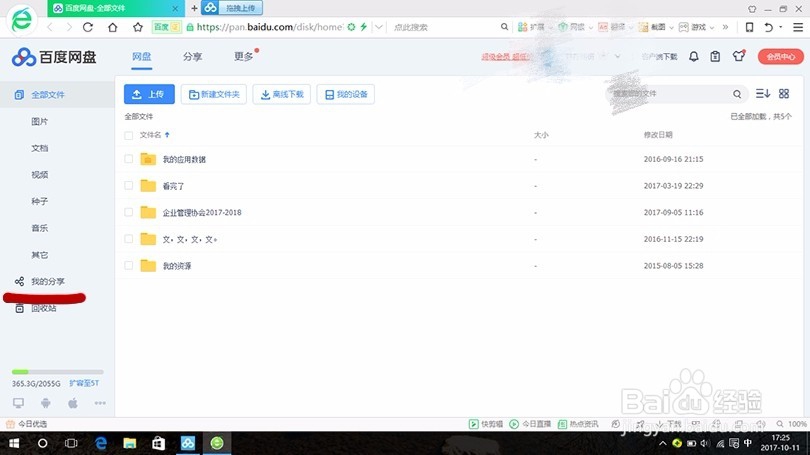Screen dimensions: 810x455
Task: Open folder 企业管理协会2017-2018
Action: click(x=202, y=212)
